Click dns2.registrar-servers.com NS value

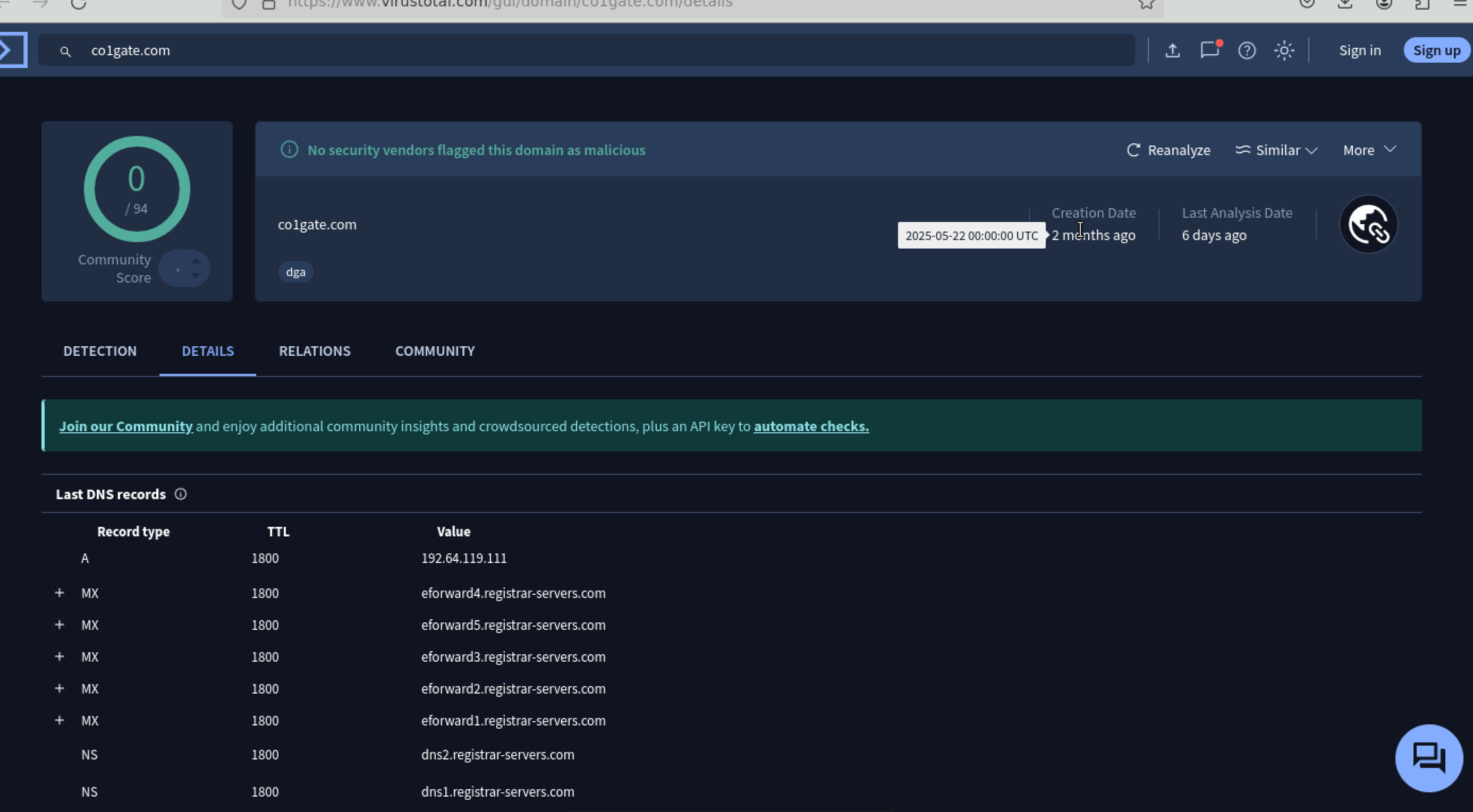497,755
